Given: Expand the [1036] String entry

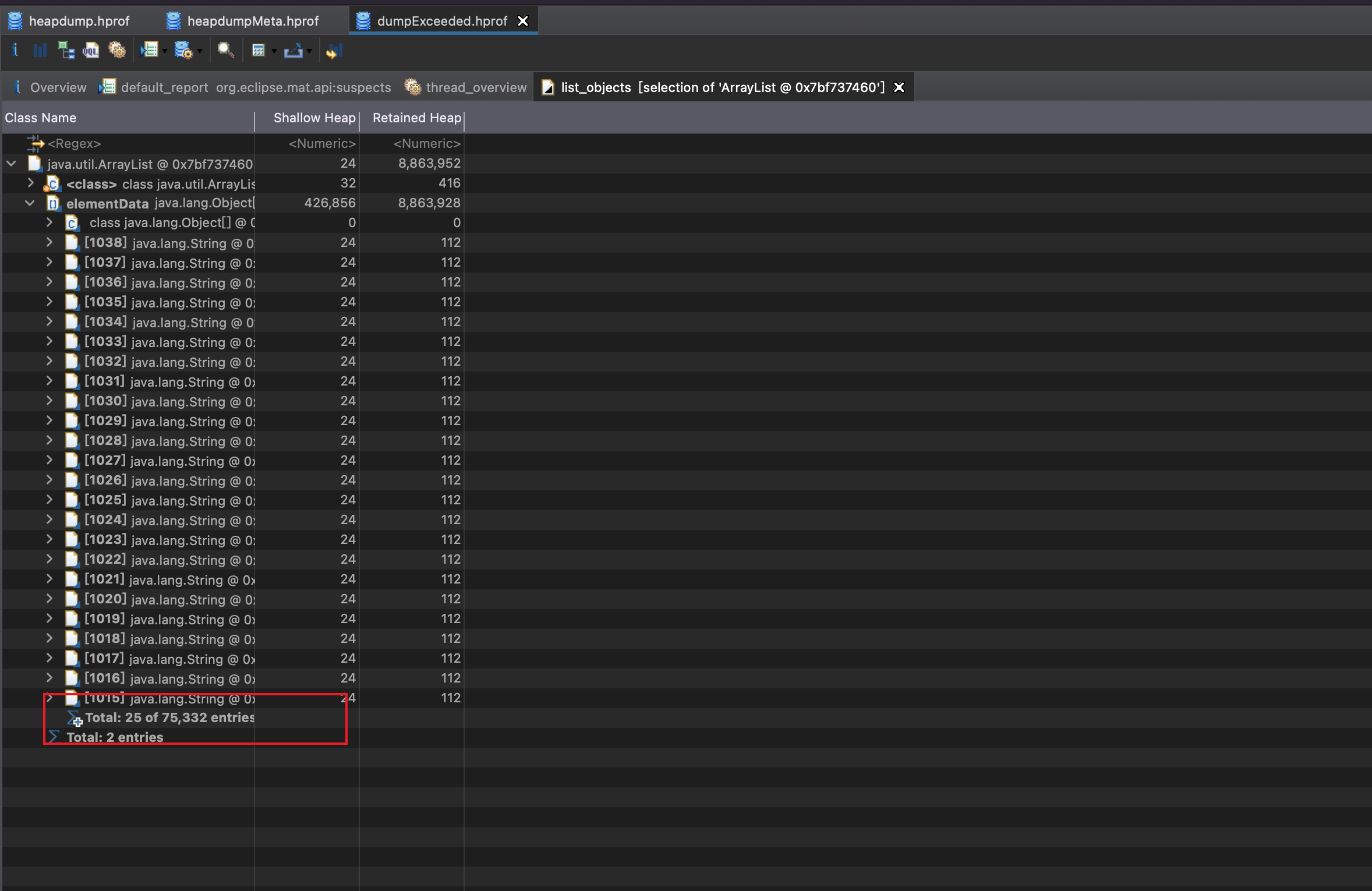Looking at the screenshot, I should (49, 282).
